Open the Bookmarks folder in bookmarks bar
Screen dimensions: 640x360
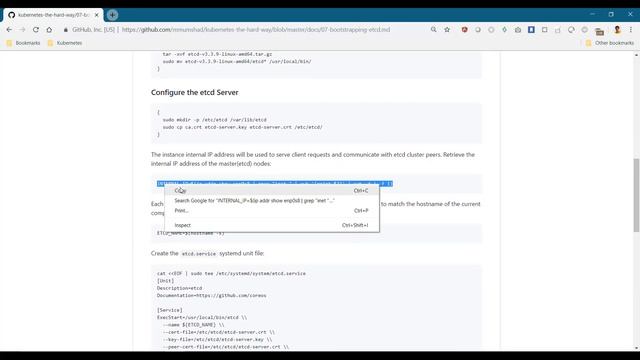pos(23,43)
